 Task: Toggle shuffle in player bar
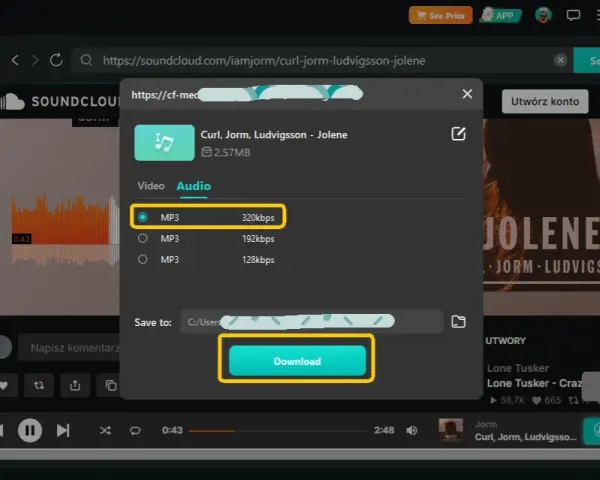click(105, 431)
